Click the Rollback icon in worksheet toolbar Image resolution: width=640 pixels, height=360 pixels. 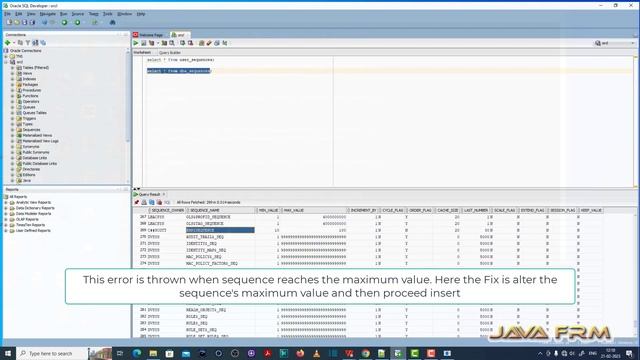pyautogui.click(x=190, y=43)
